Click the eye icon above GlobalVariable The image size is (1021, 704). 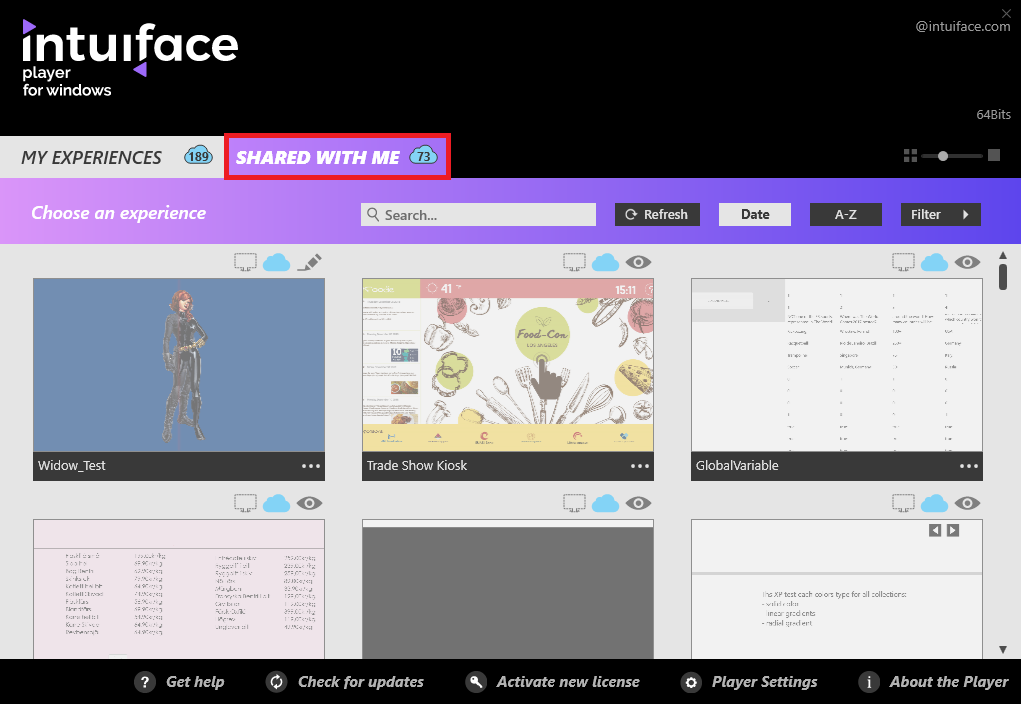click(967, 262)
